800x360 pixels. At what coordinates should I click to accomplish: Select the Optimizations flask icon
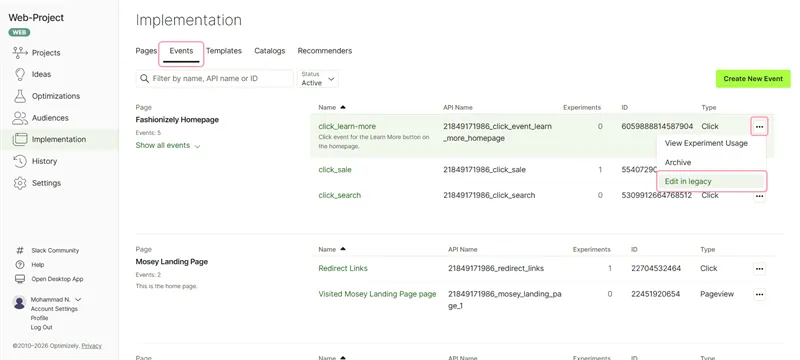click(20, 96)
